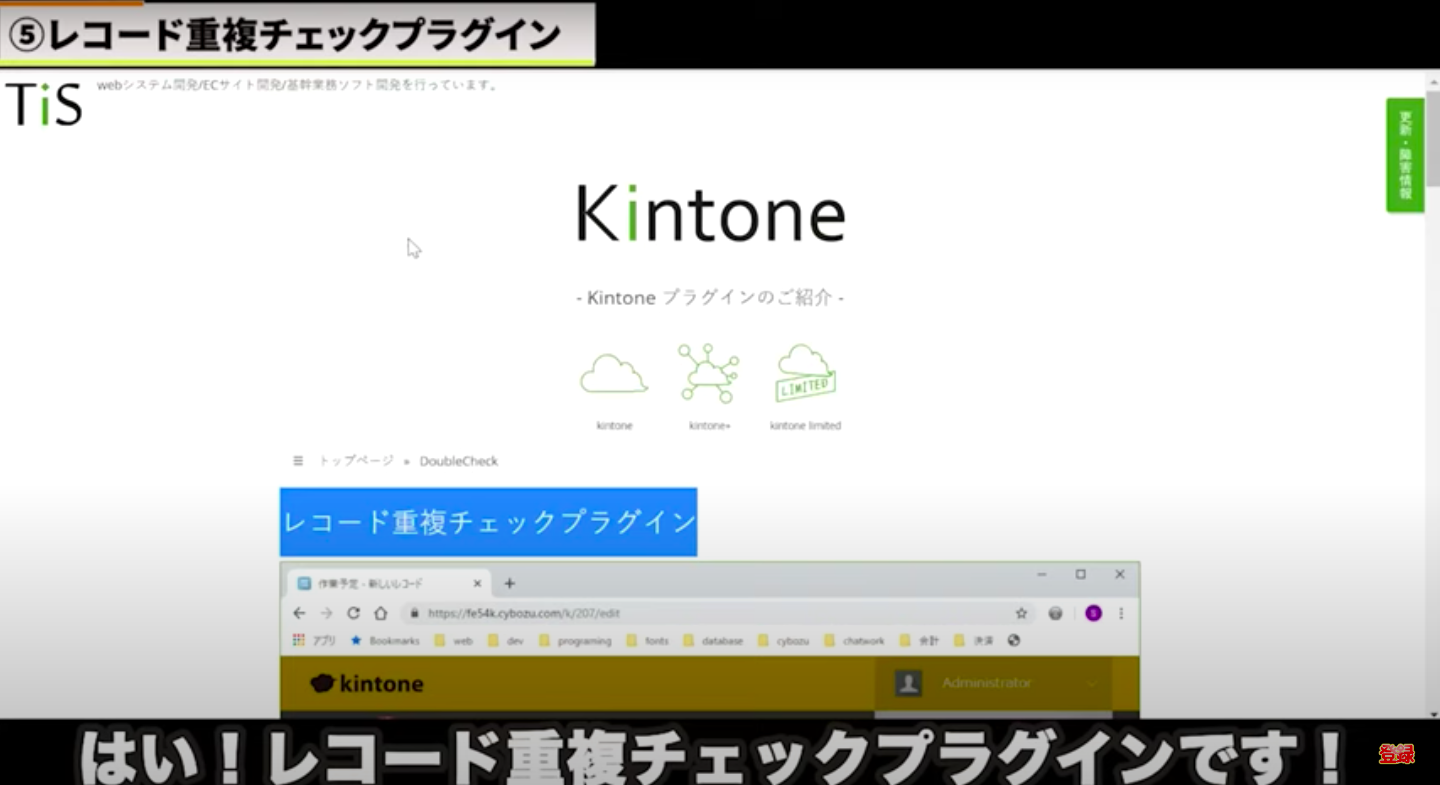Click the globe bookmark icon
The image size is (1440, 785).
pyautogui.click(x=1014, y=641)
